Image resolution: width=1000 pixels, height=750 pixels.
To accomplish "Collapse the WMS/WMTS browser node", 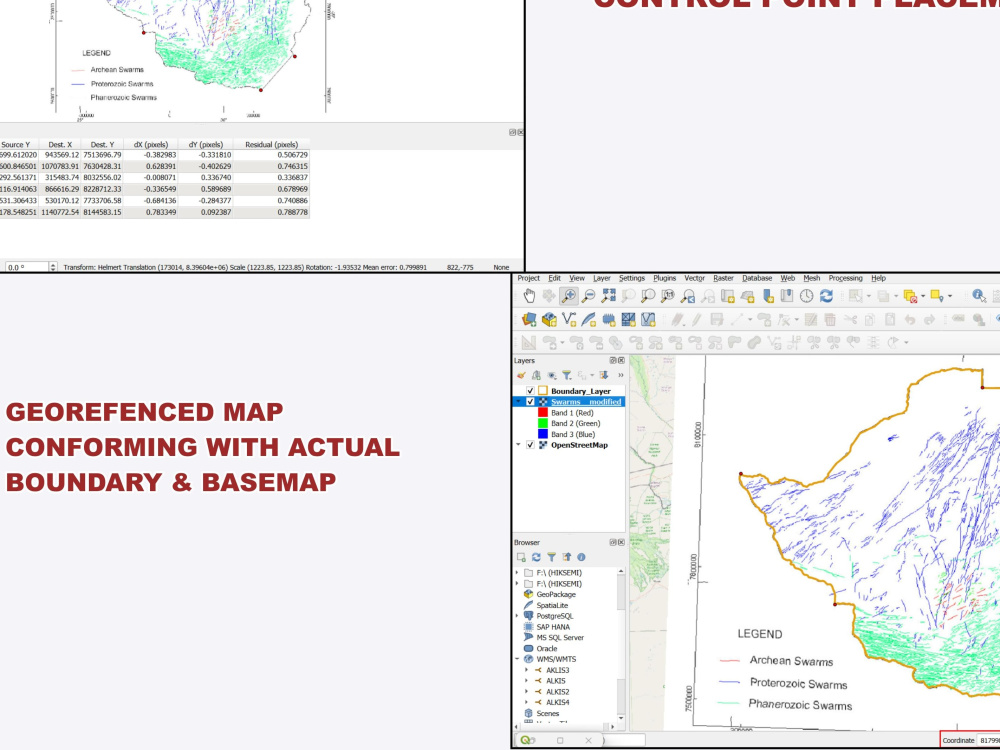I will point(517,659).
